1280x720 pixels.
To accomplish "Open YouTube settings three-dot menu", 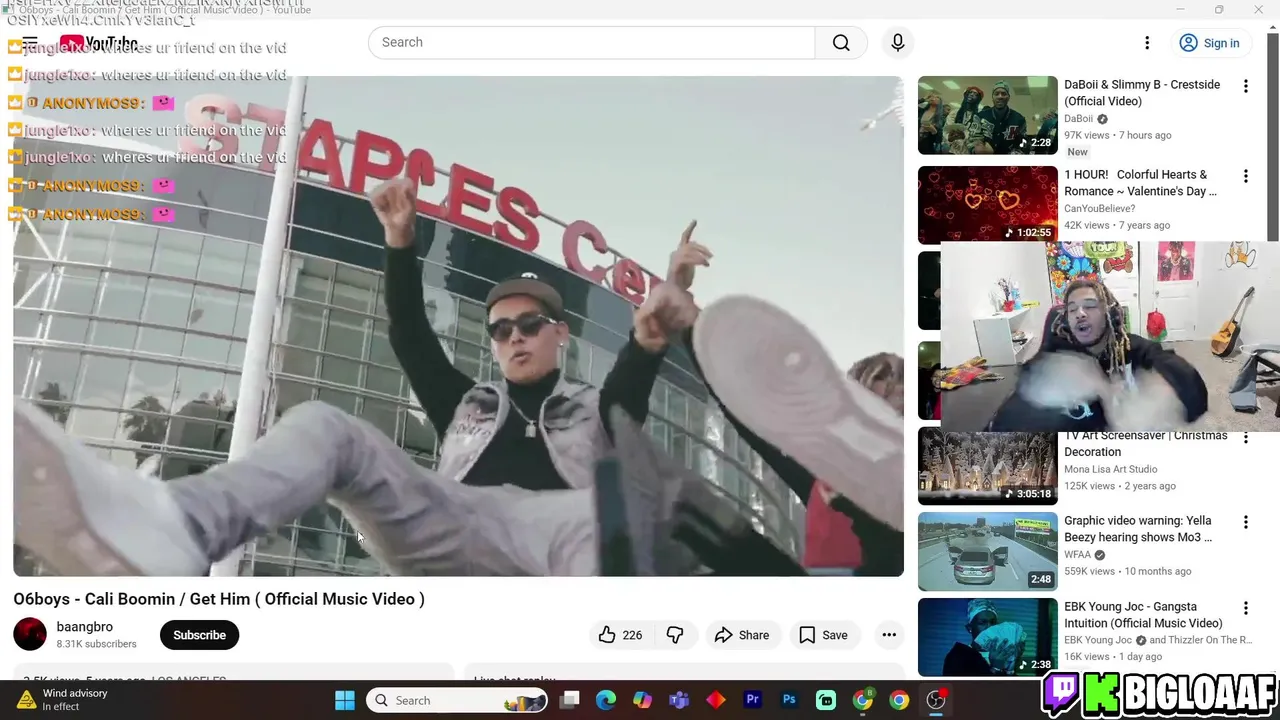I will click(1147, 43).
